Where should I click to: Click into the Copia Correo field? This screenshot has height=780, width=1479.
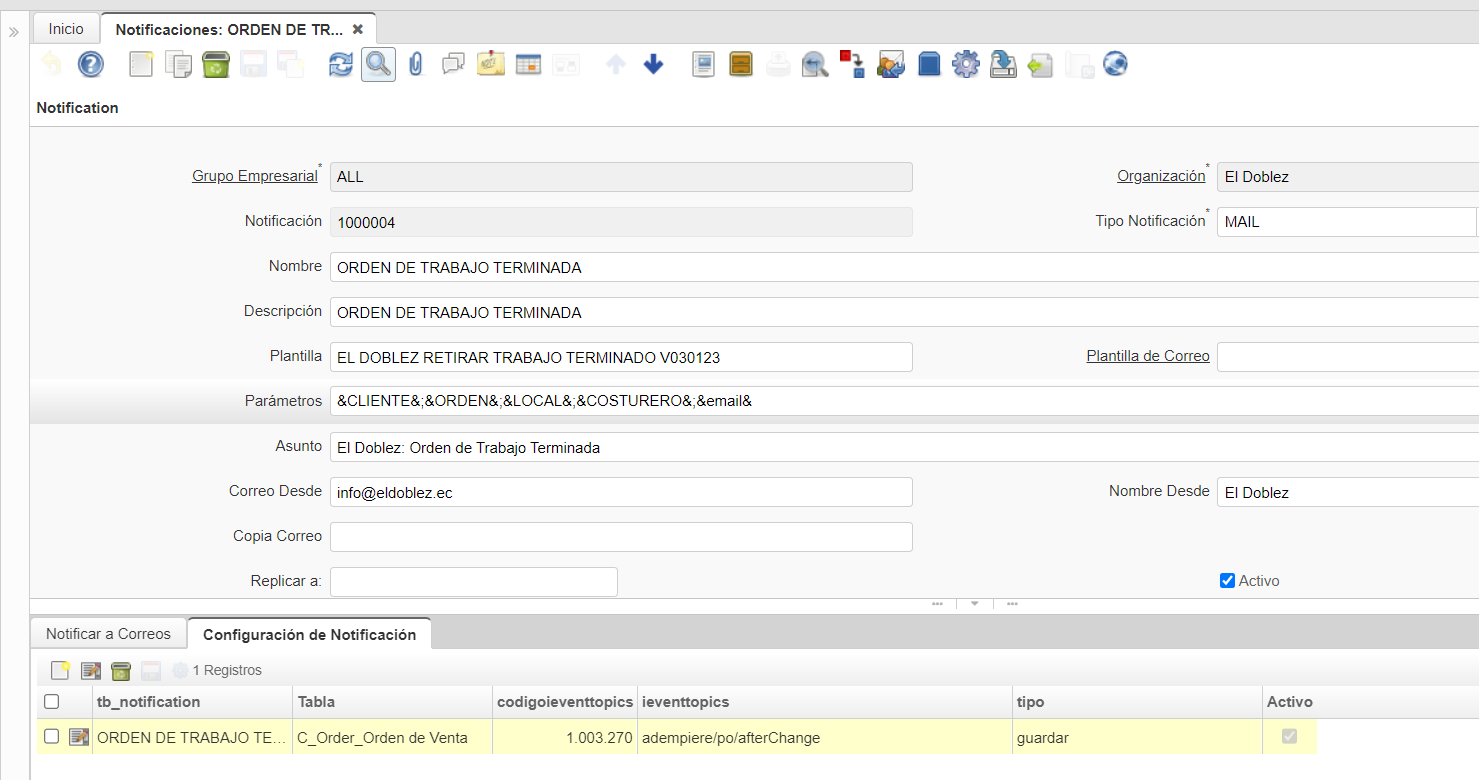click(x=620, y=537)
